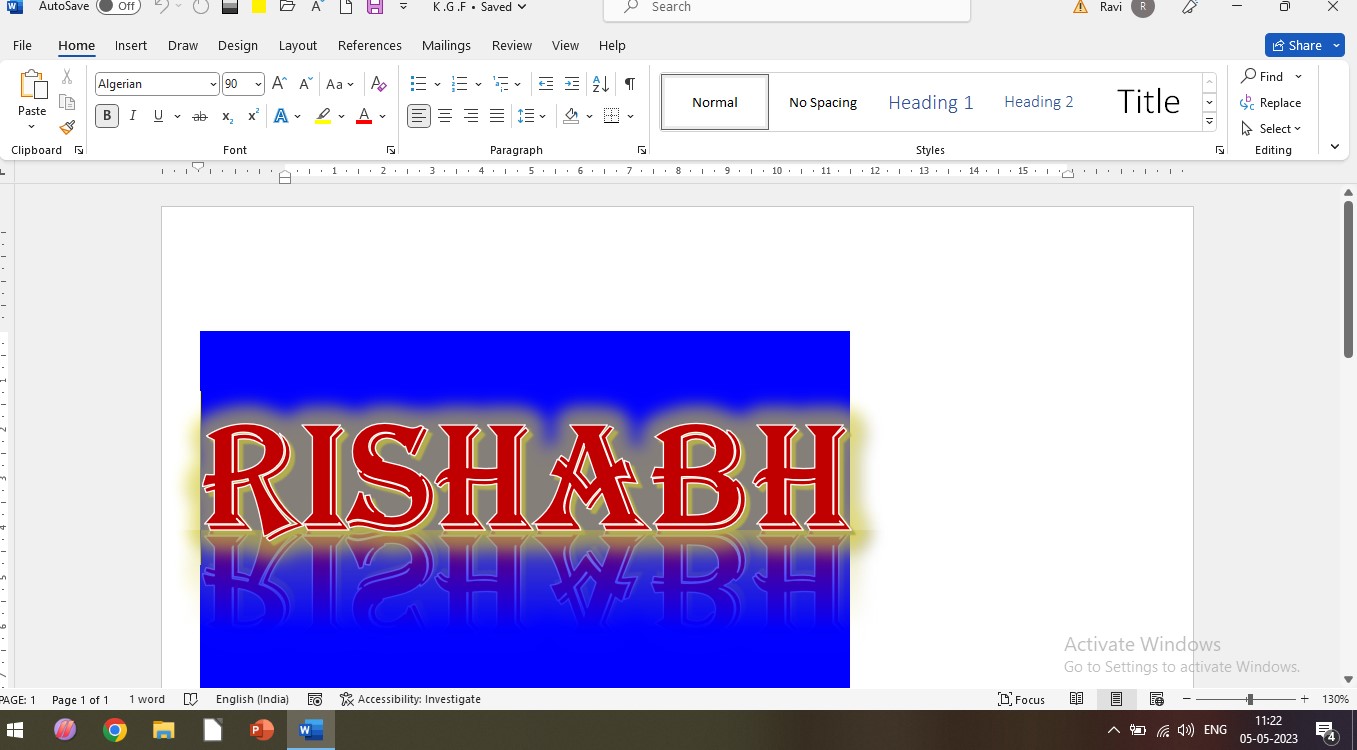
Task: Justify the paragraph text
Action: [497, 116]
